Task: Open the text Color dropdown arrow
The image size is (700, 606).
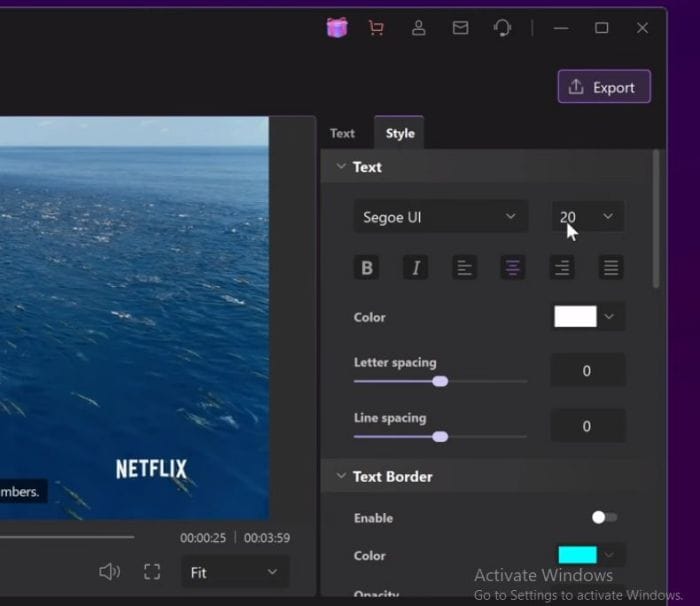Action: tap(609, 317)
